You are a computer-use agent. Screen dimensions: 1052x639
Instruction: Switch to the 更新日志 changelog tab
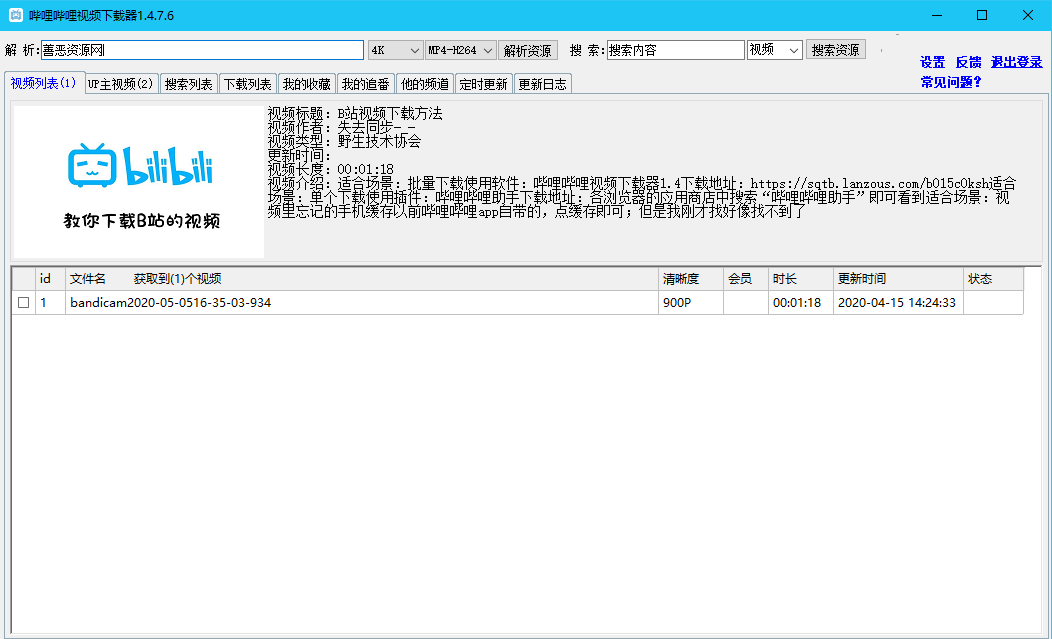tap(541, 84)
